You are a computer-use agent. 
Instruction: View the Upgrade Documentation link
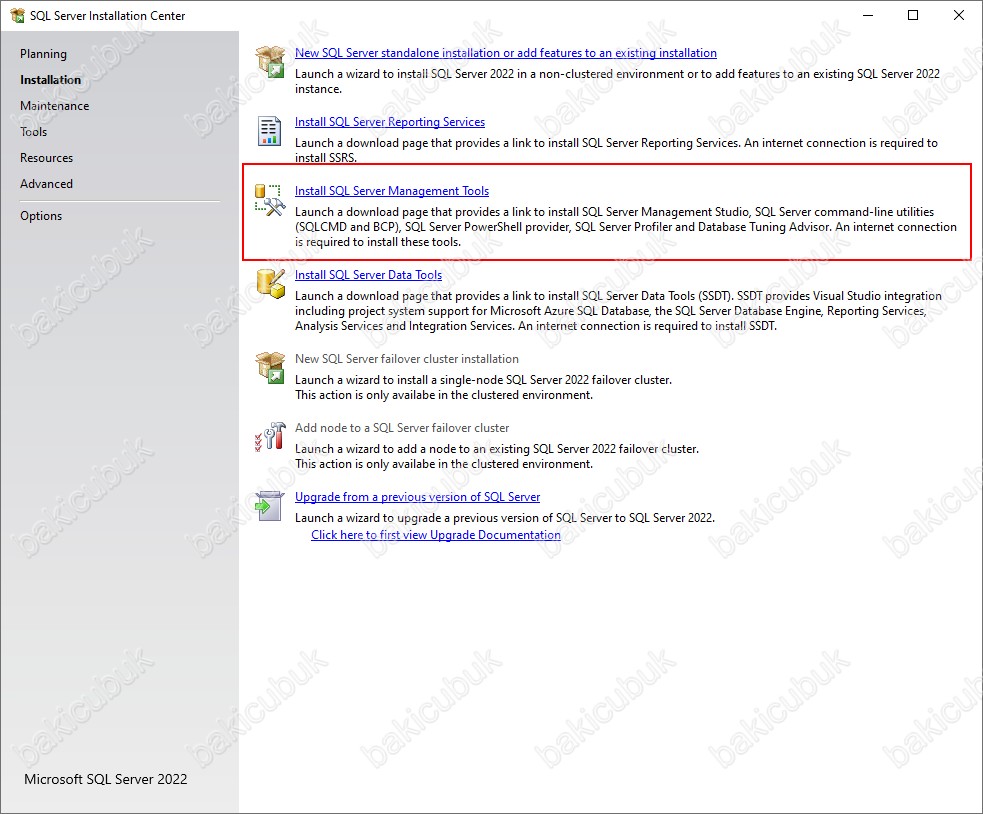coord(436,535)
